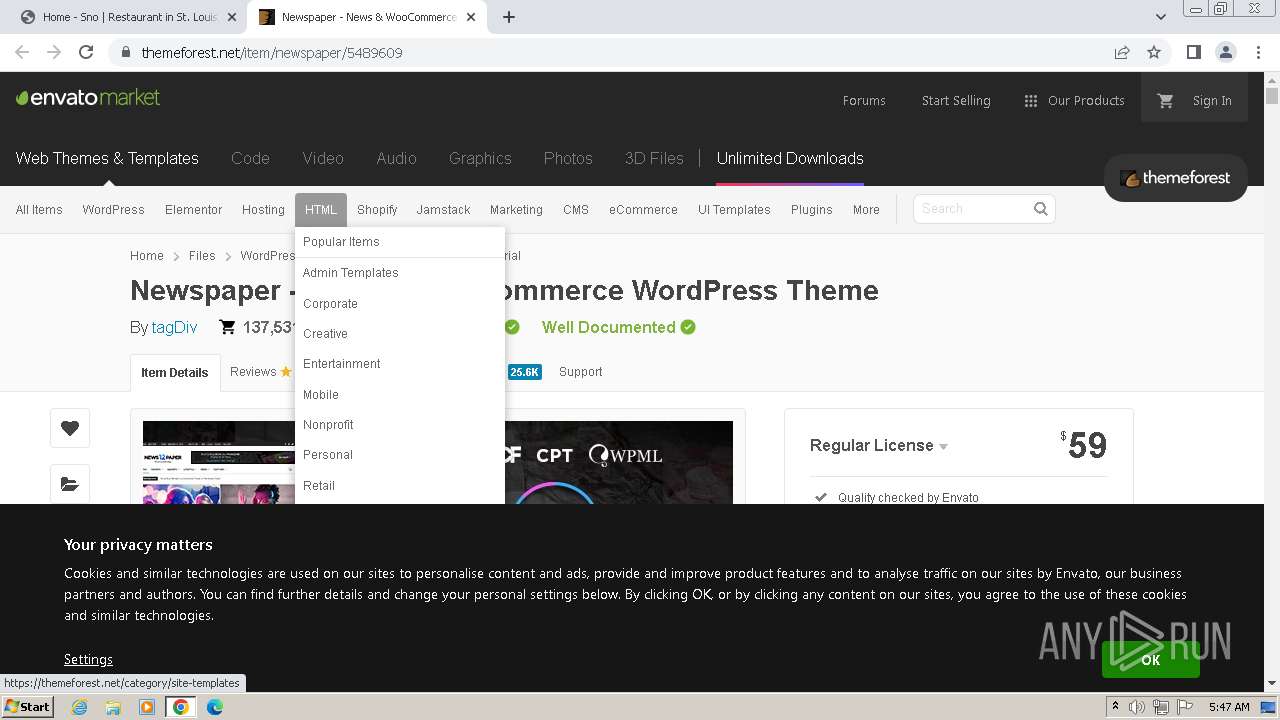Click the action center flag icon

tap(1183, 707)
